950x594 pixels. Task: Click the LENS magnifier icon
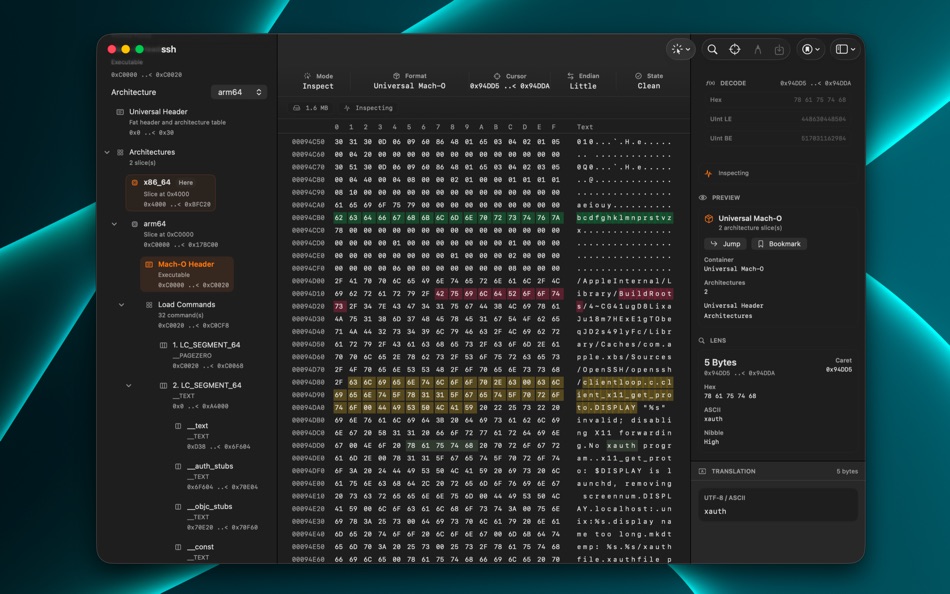click(702, 341)
